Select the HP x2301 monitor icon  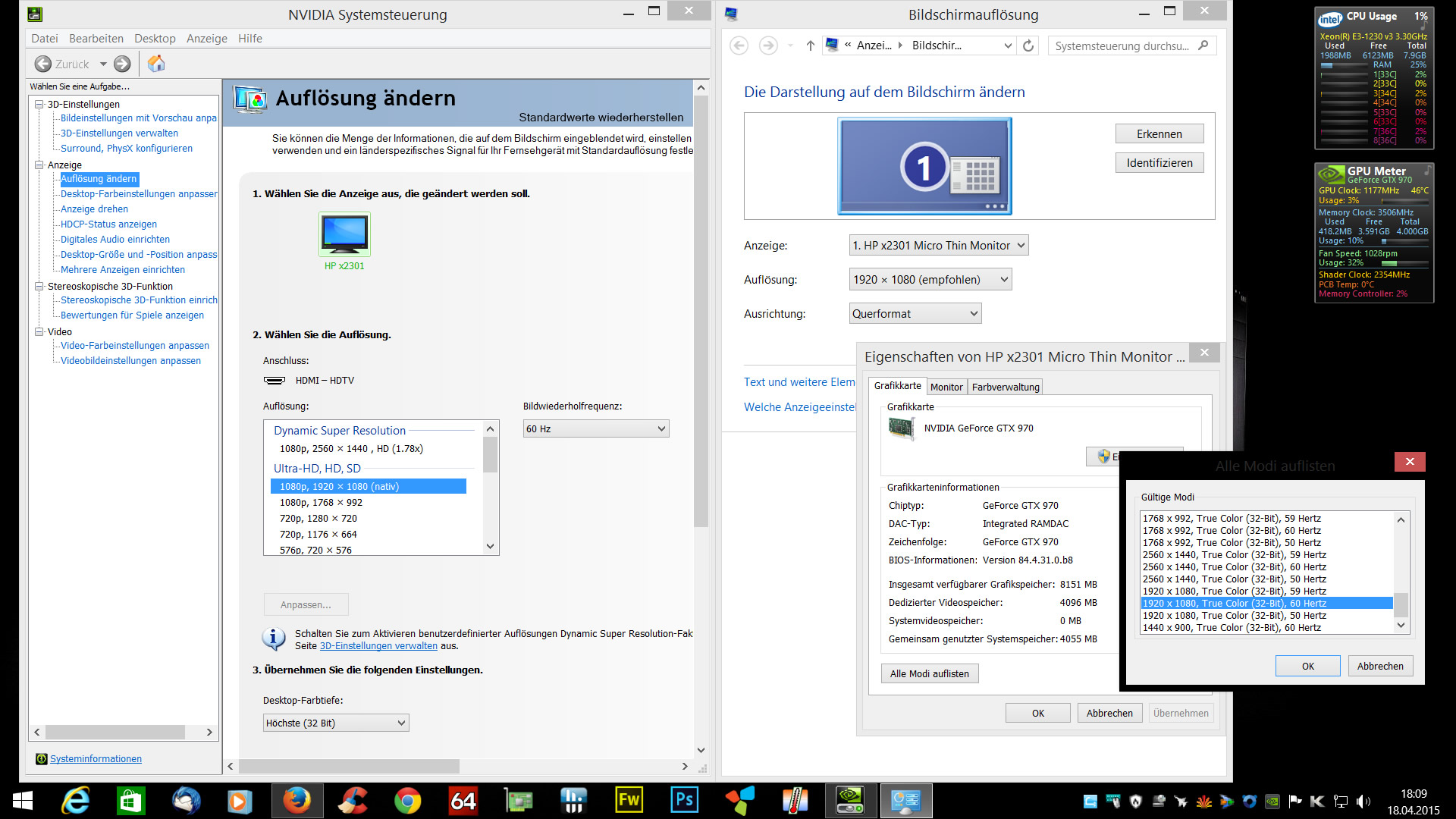344,235
